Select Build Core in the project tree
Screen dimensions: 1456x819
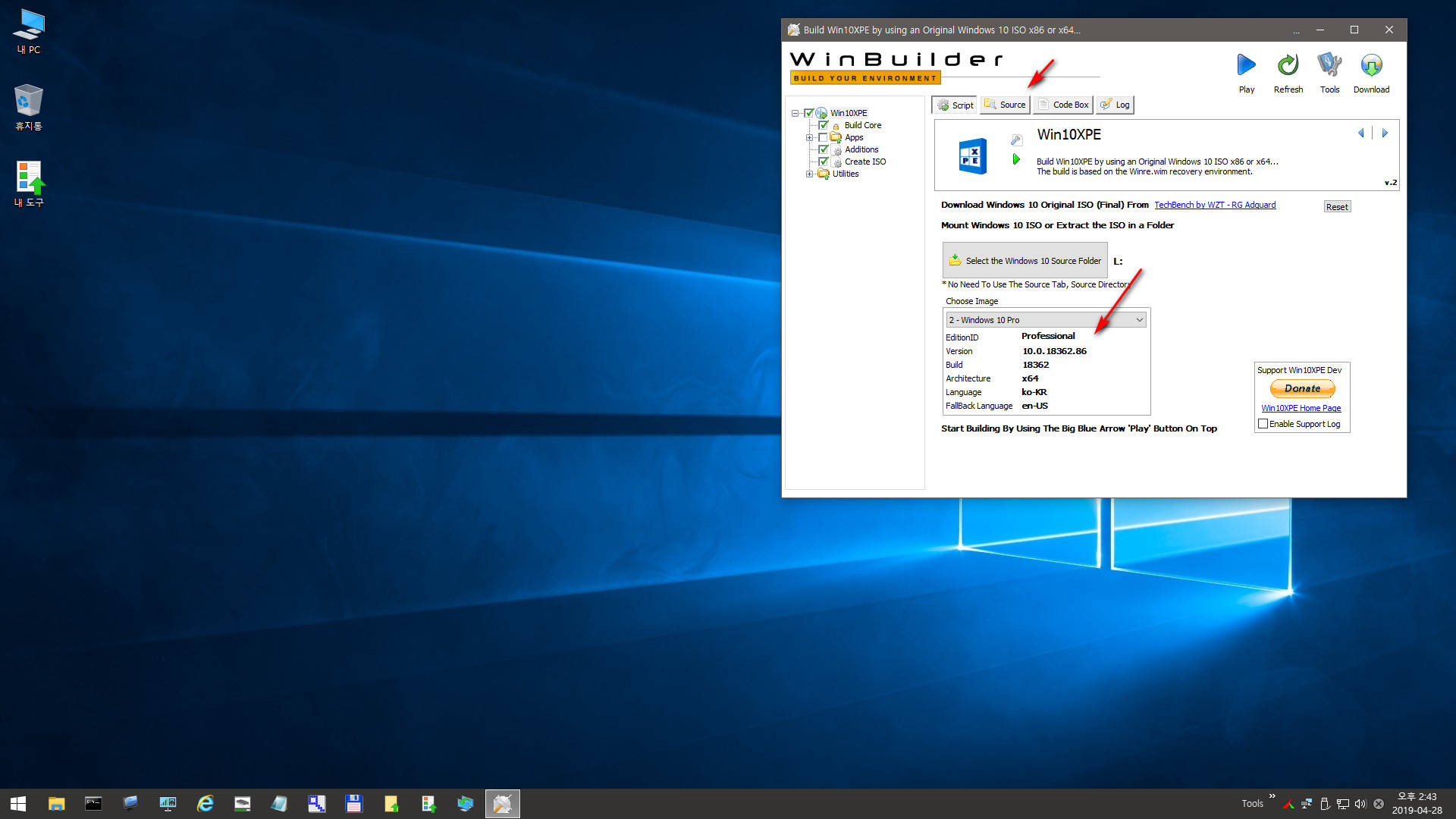(x=863, y=125)
